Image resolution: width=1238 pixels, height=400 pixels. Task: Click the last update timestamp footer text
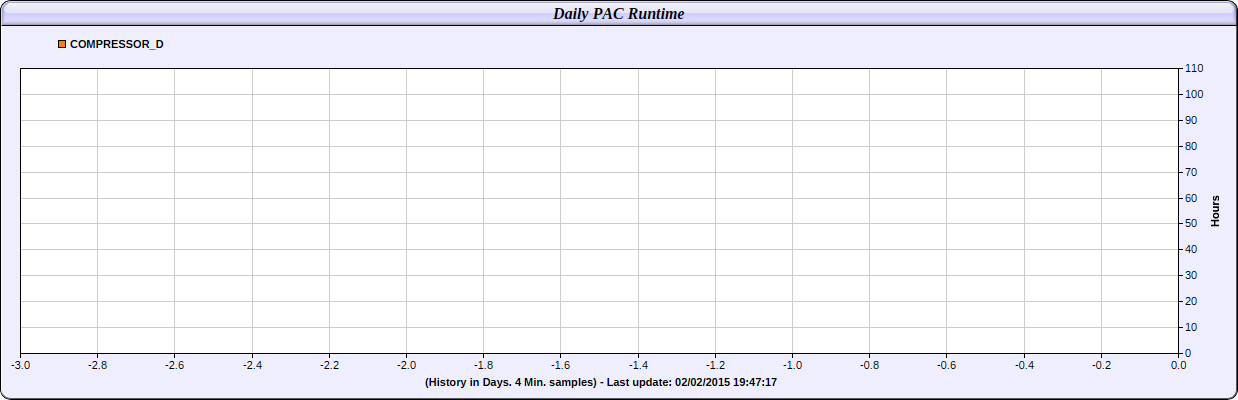pos(601,382)
